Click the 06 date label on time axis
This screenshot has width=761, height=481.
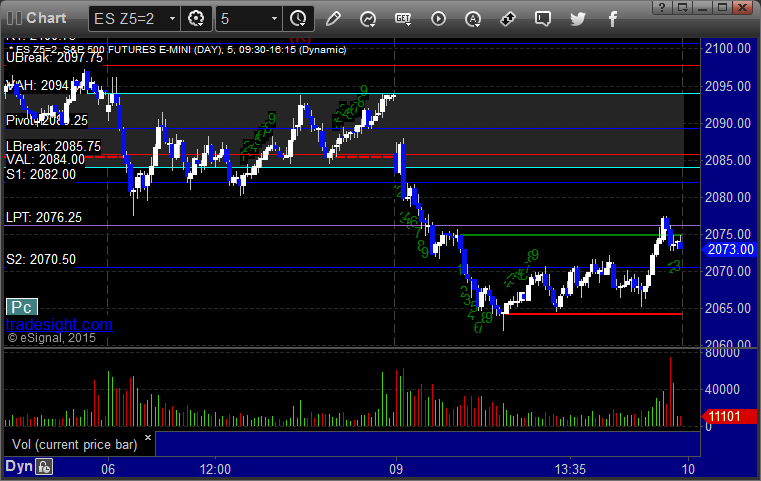108,469
